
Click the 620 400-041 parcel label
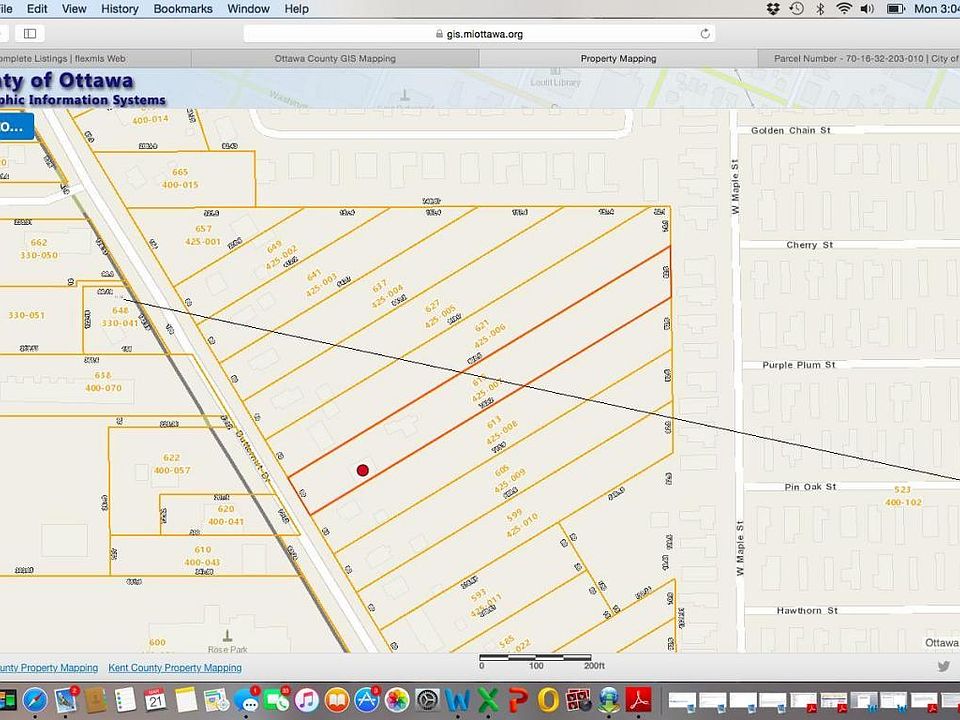[x=226, y=516]
